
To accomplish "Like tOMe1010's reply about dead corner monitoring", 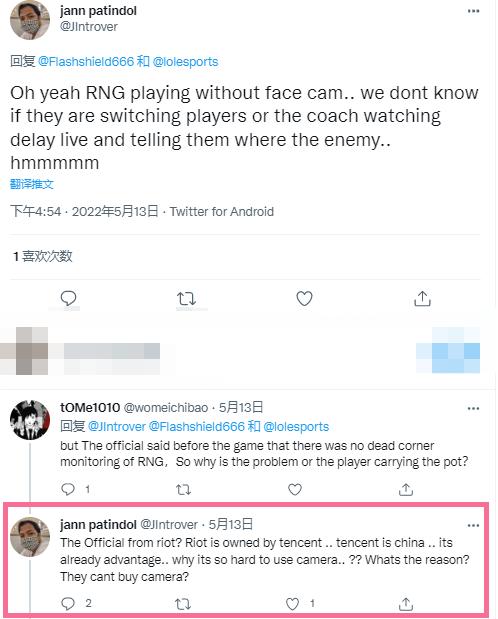I will pos(295,490).
